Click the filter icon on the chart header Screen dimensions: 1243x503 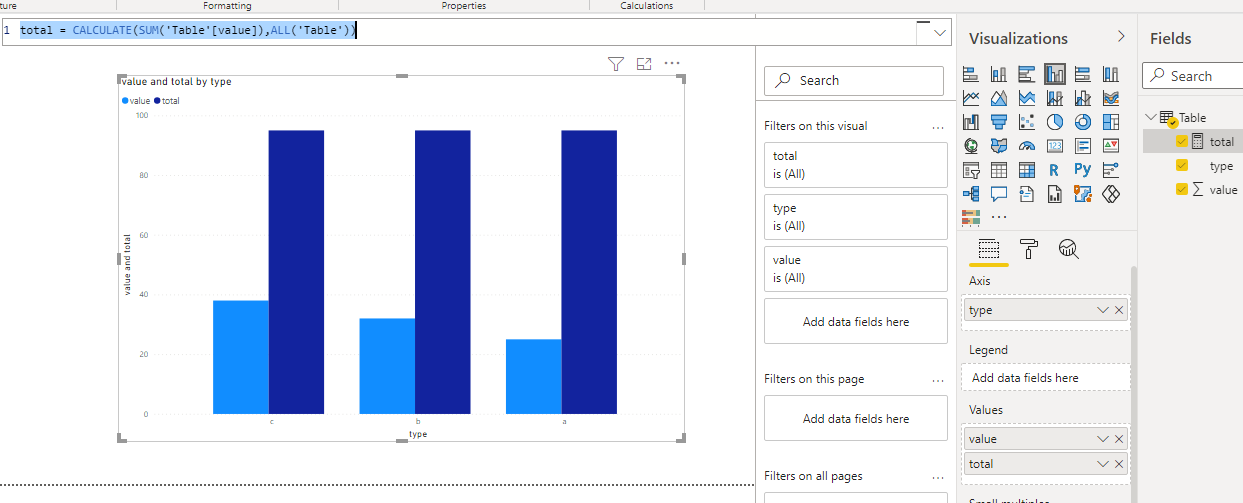[x=616, y=64]
